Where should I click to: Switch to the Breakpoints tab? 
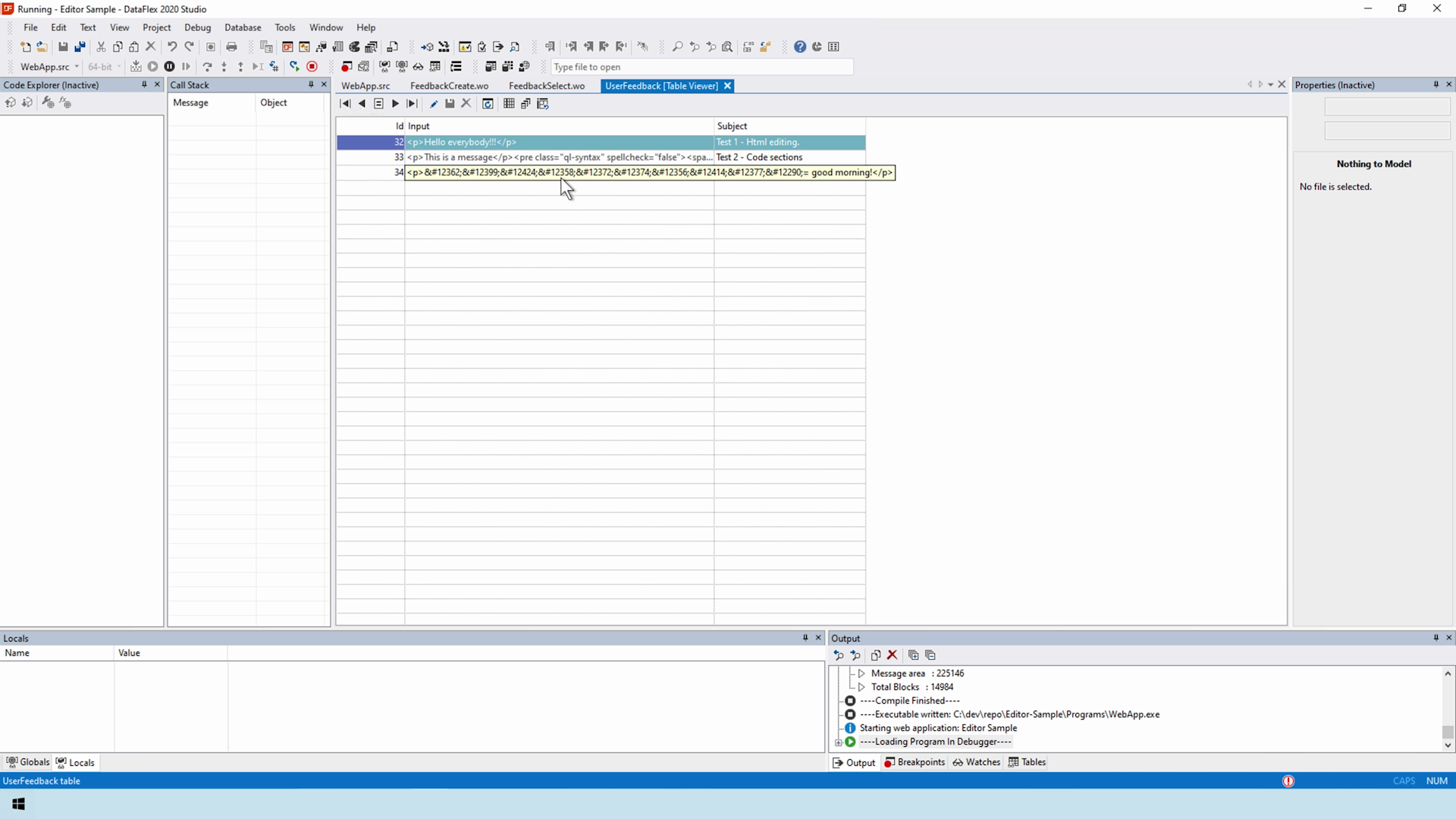915,762
